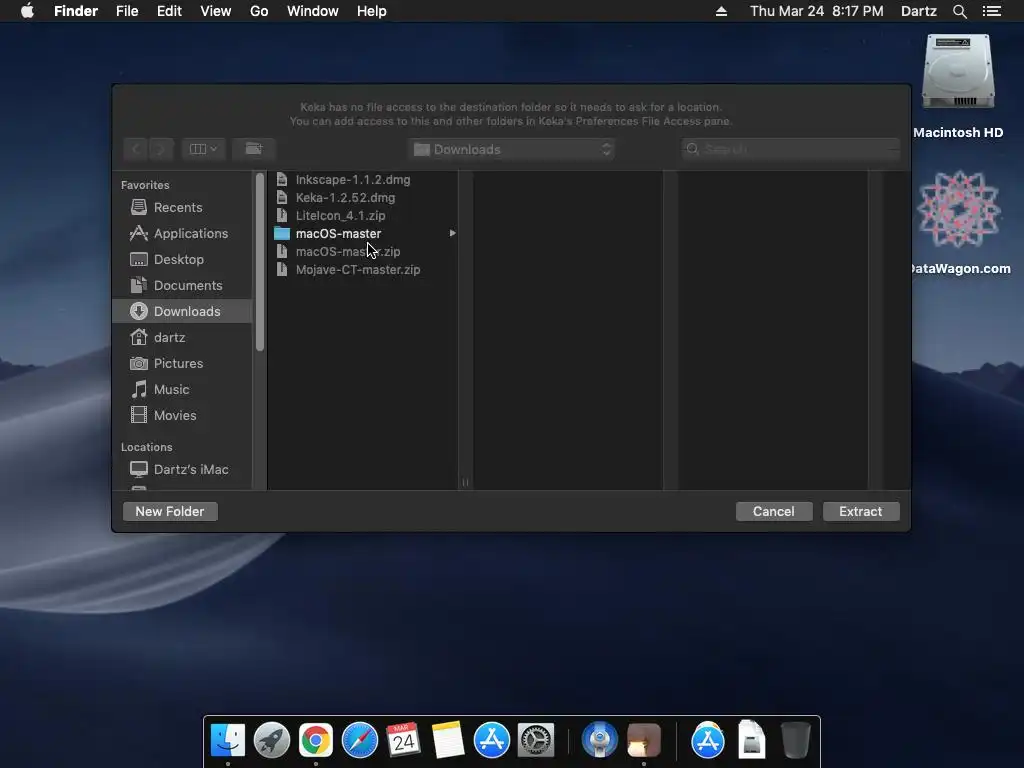Open the rightmost App Store Dock icon

coord(708,740)
